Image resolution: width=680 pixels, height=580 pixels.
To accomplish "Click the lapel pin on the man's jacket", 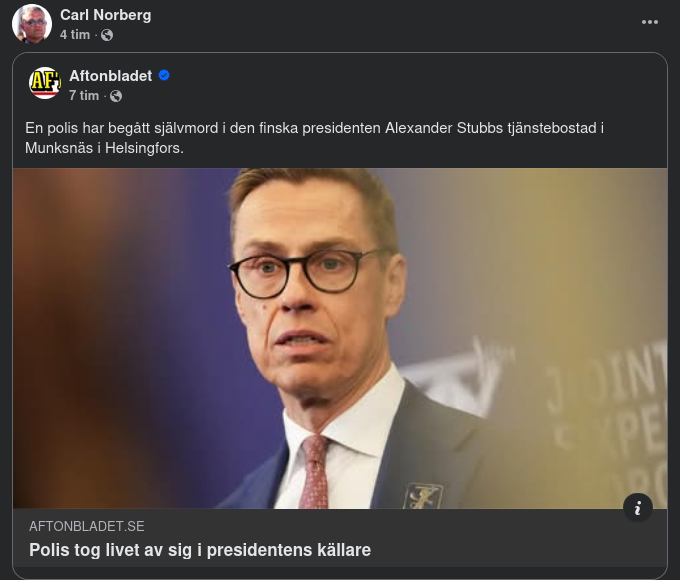I will click(x=423, y=496).
